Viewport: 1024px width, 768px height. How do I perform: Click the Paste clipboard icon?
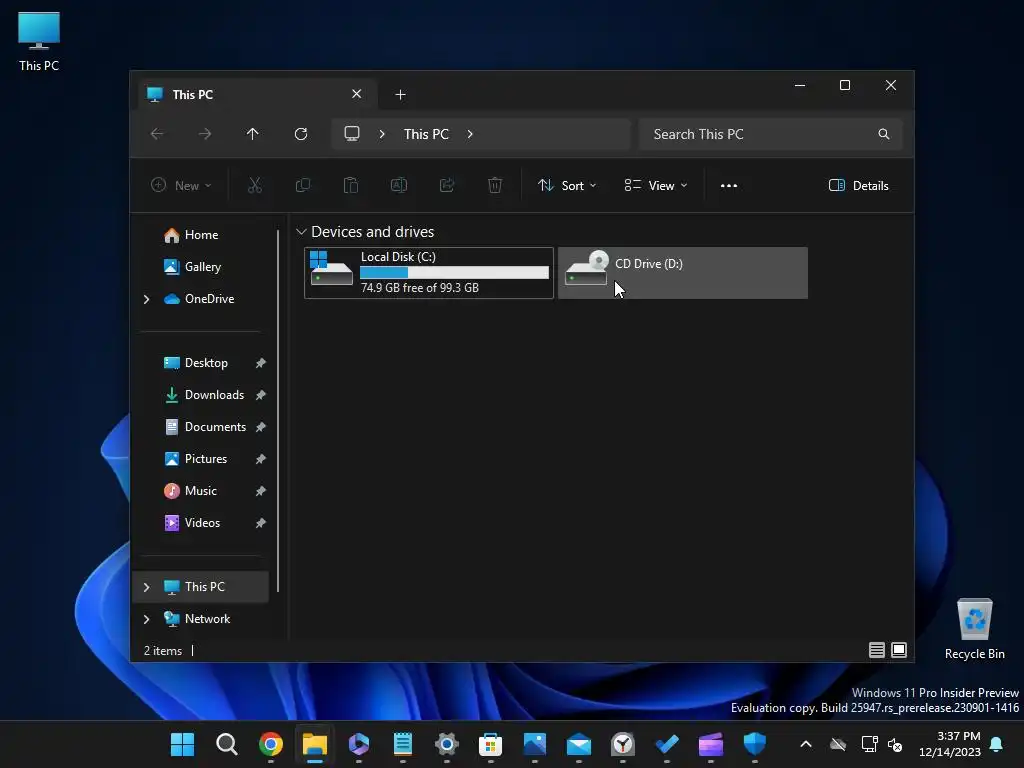351,185
